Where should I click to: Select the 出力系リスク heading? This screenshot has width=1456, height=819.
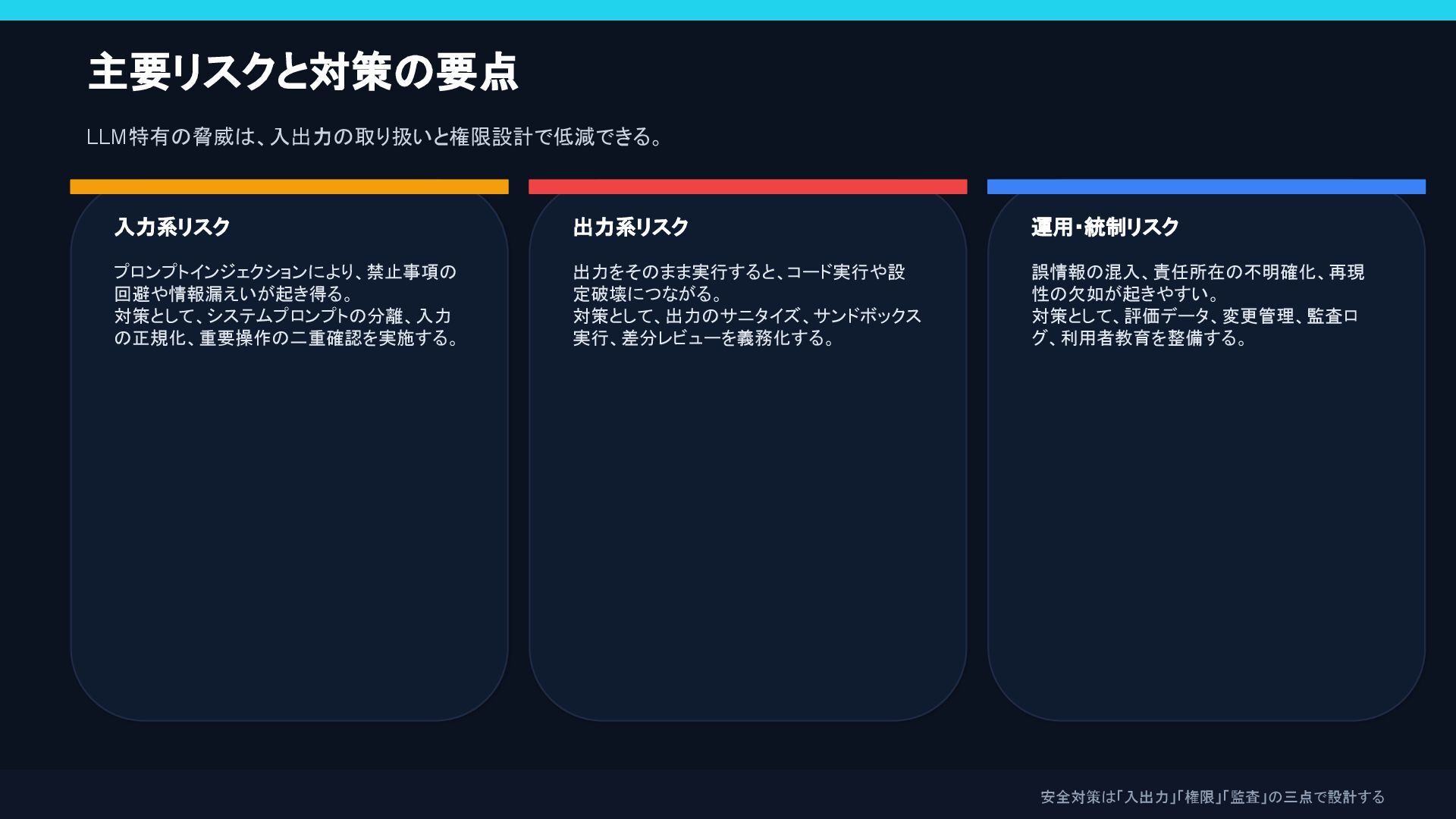coord(631,227)
